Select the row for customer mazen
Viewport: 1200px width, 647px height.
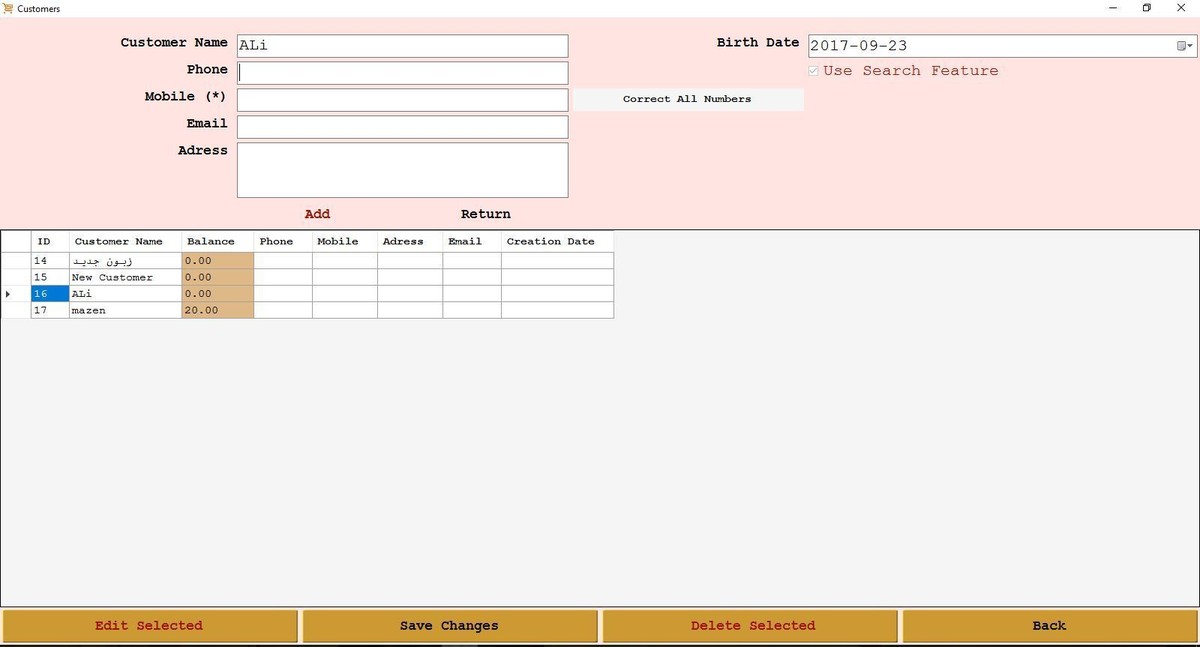124,311
